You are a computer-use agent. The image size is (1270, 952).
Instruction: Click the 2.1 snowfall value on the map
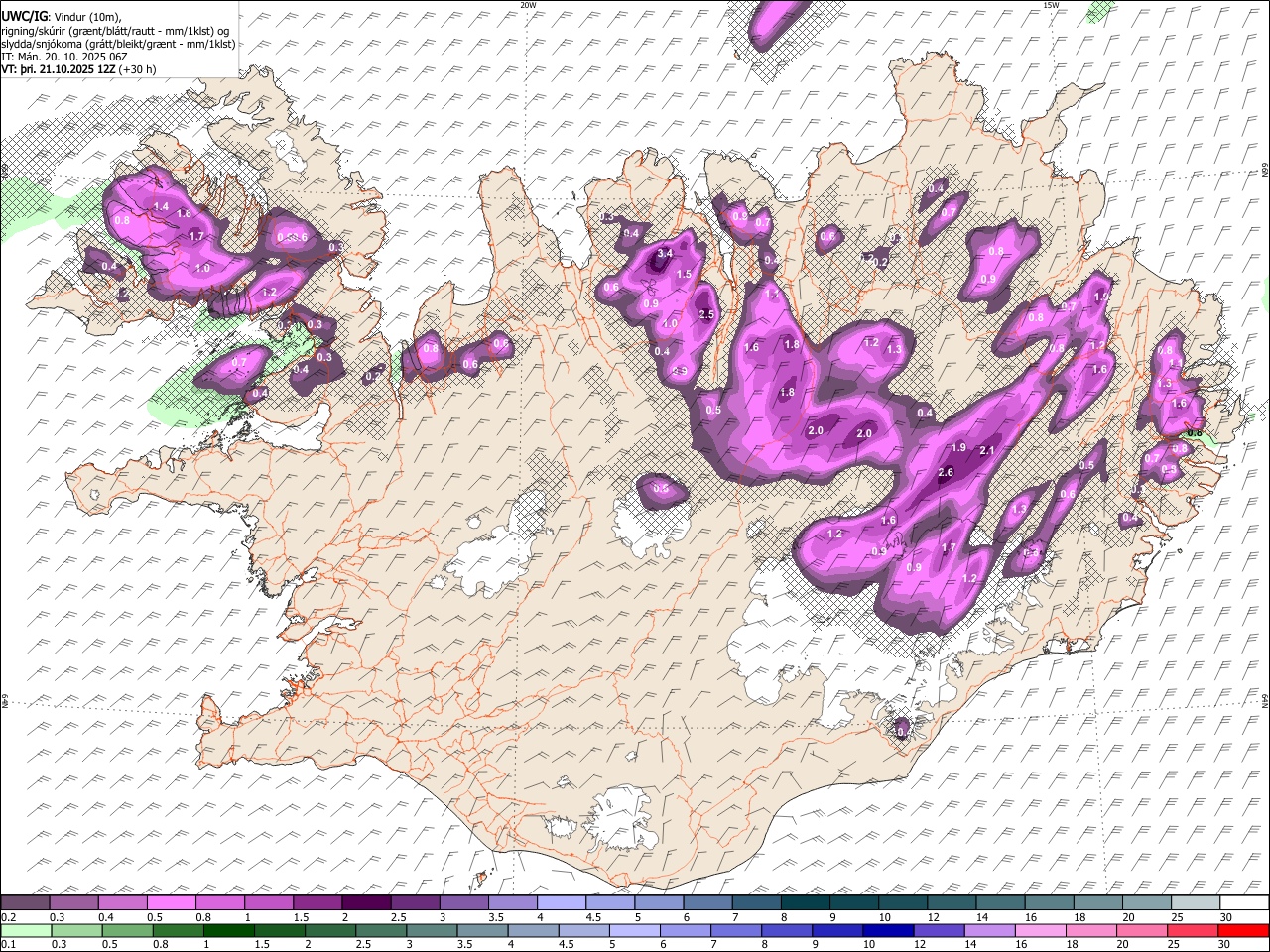987,450
